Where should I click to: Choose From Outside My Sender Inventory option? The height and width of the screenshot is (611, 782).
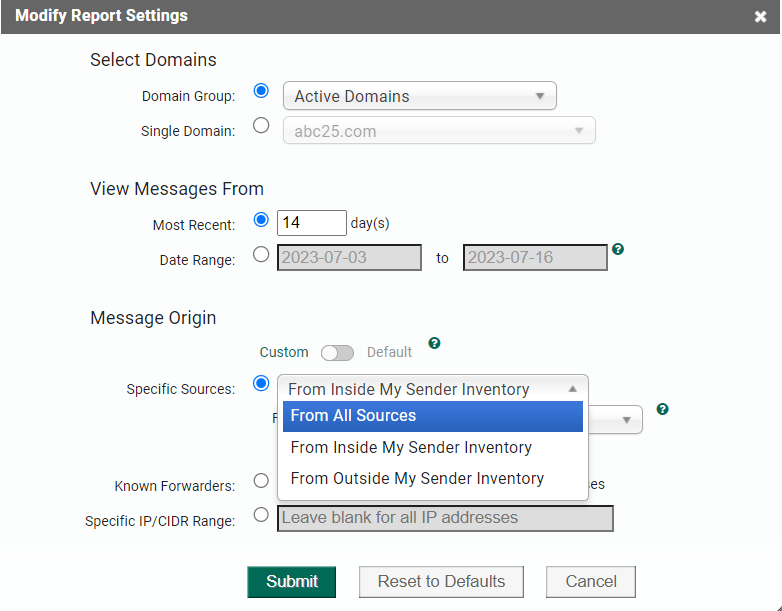(432, 478)
